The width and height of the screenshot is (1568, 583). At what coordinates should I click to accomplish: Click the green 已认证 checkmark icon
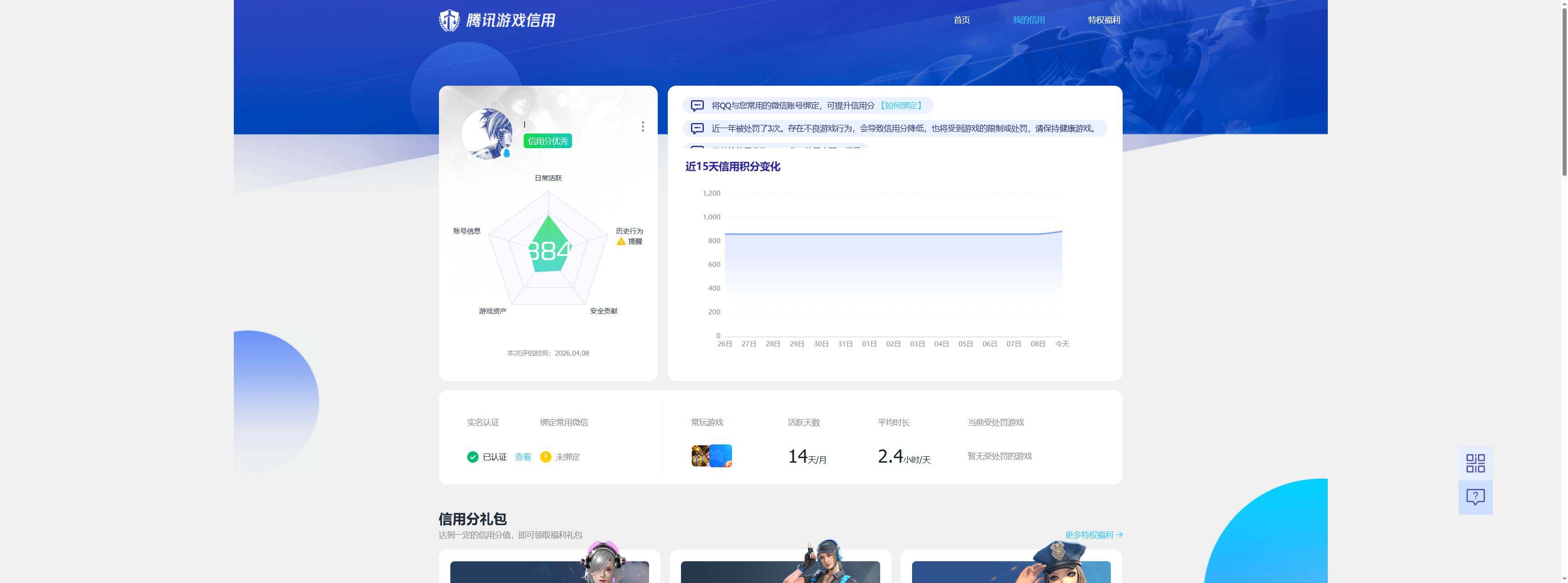(x=472, y=457)
